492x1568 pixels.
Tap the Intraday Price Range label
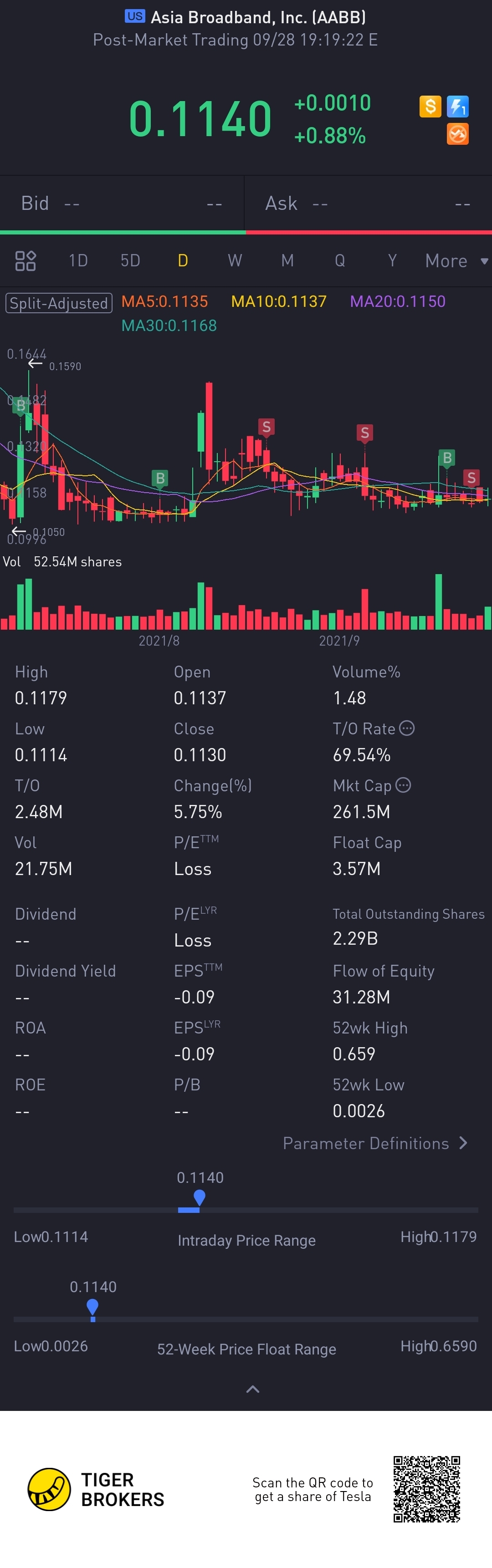click(246, 1241)
